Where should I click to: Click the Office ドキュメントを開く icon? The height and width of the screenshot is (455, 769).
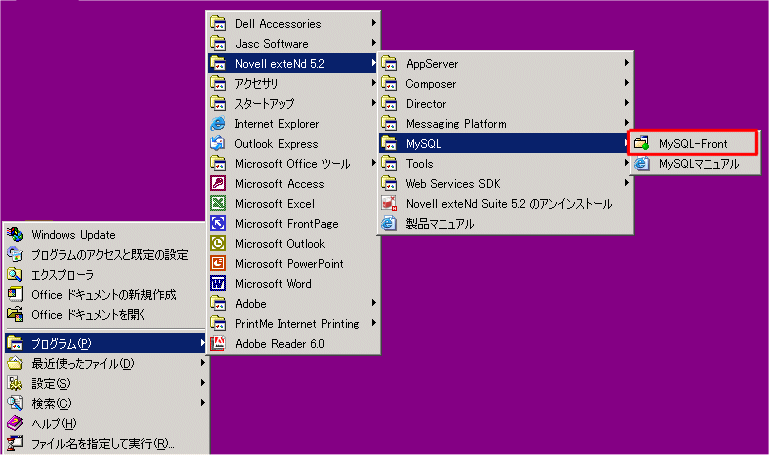15,314
